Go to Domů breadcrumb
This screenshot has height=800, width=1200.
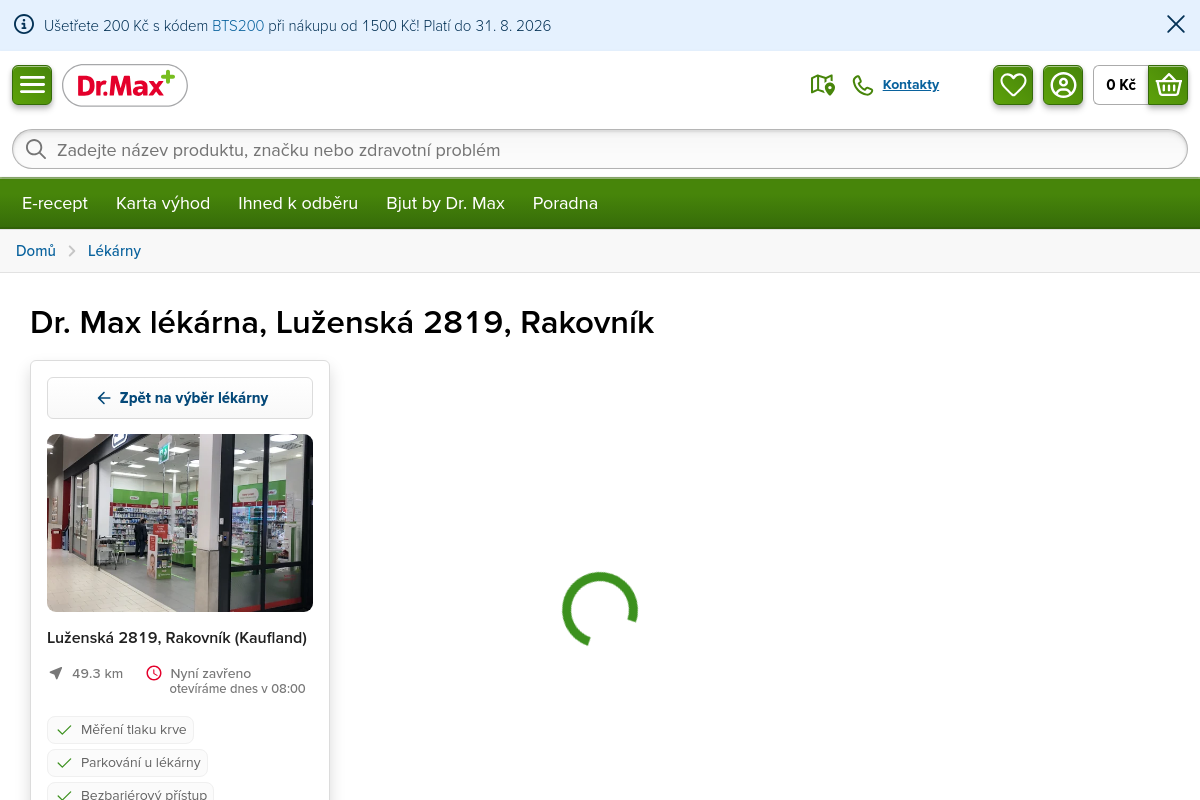tap(36, 251)
